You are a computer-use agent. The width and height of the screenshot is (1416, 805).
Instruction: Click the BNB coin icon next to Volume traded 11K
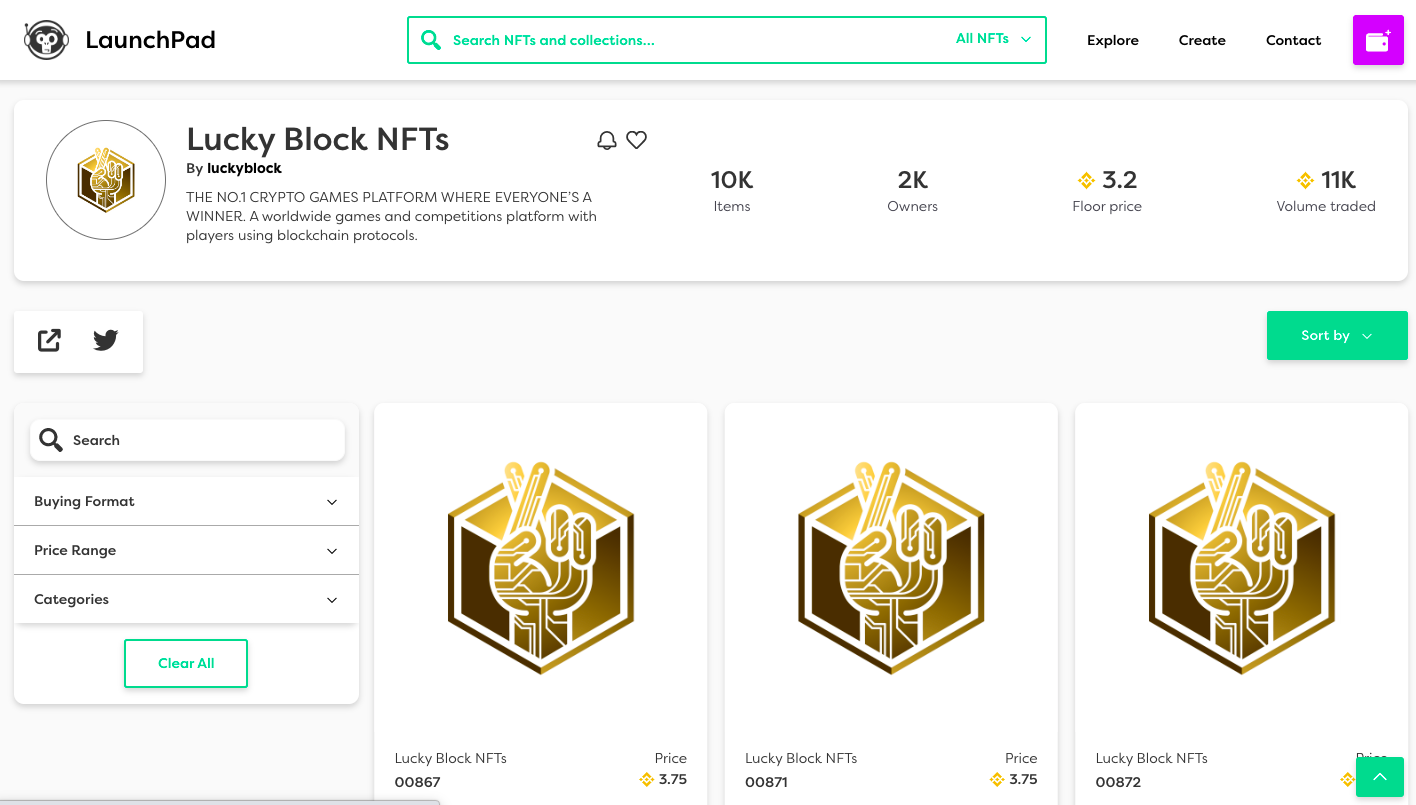[1305, 180]
